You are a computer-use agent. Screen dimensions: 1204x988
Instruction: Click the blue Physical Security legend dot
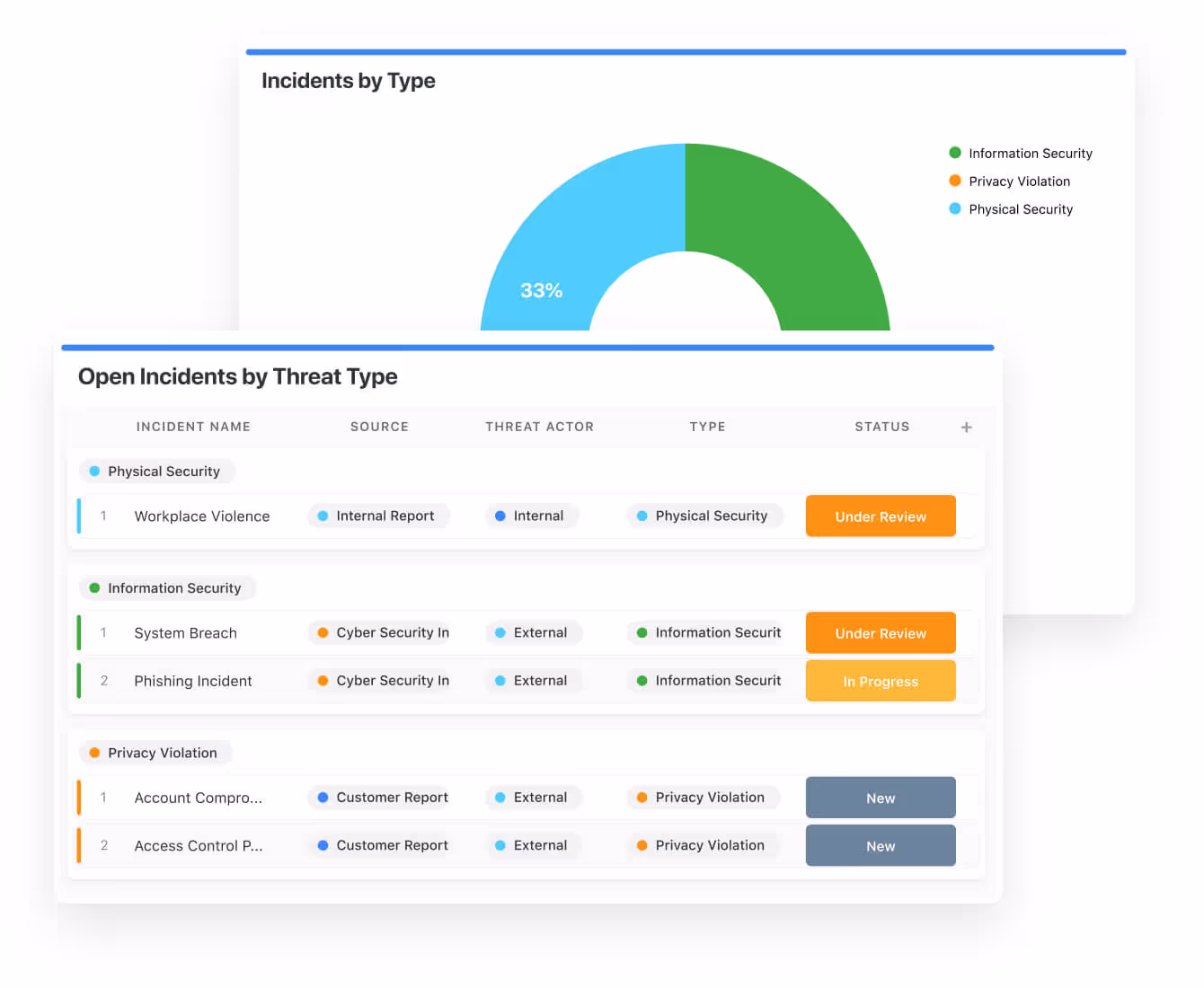(955, 208)
